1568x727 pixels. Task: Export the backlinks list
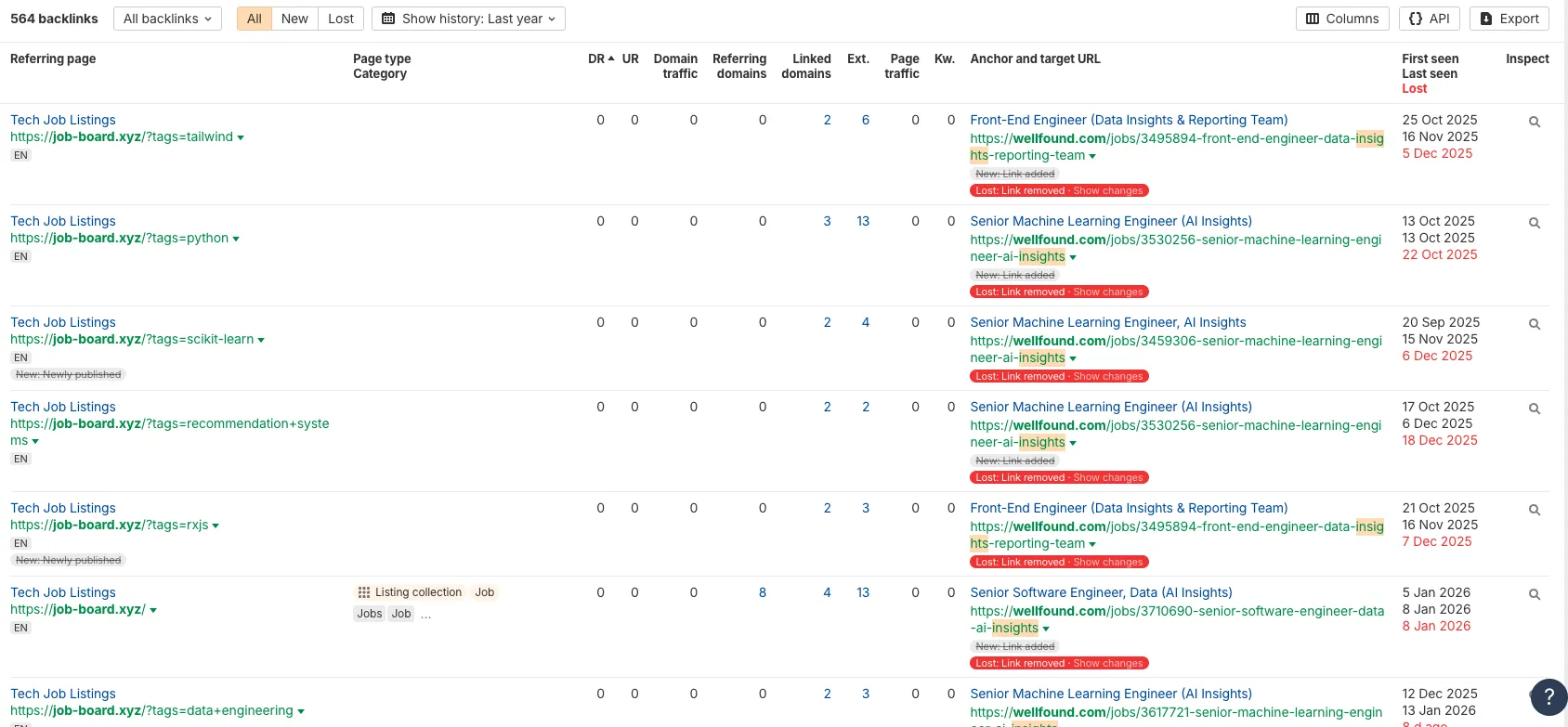click(1509, 19)
